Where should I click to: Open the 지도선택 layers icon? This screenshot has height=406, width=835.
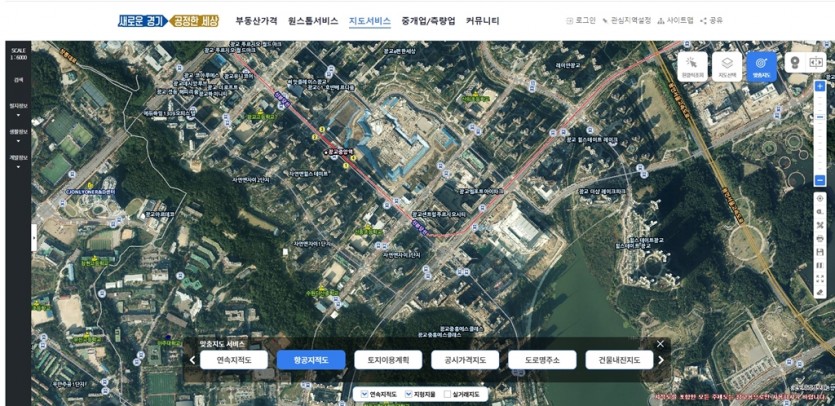727,65
